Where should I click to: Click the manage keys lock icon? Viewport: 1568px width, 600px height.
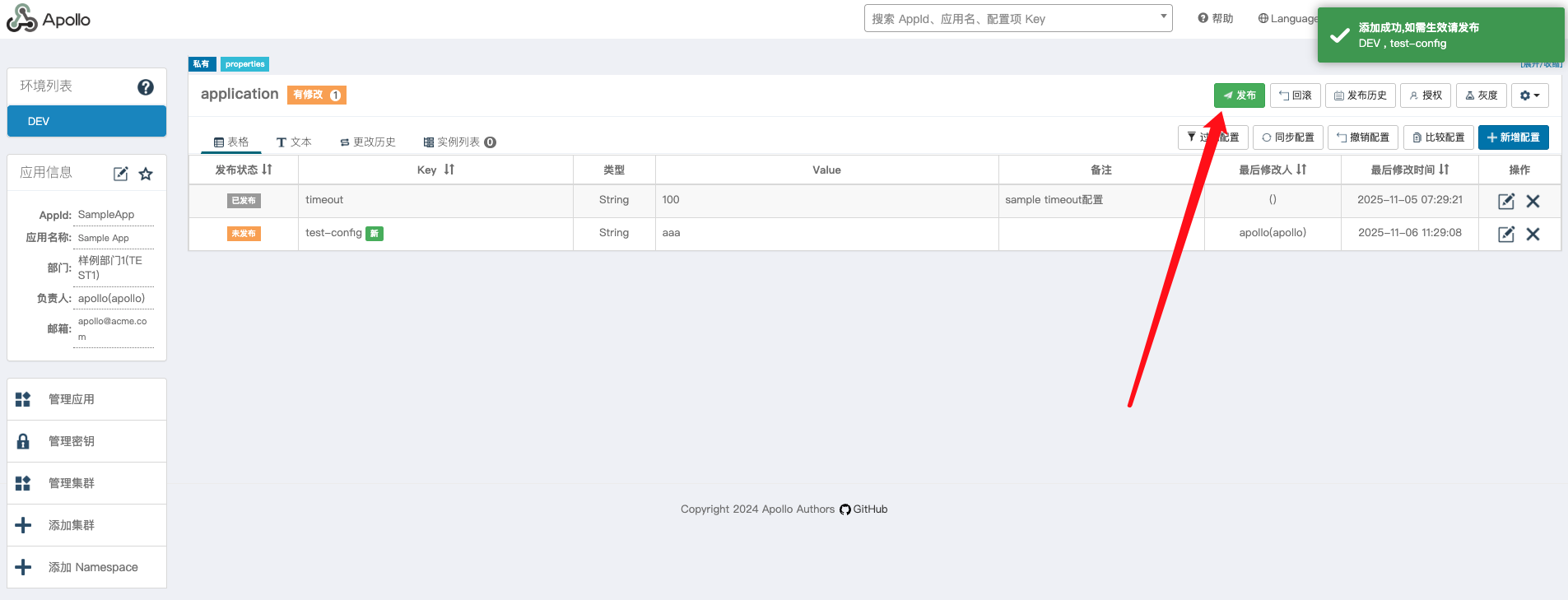pyautogui.click(x=23, y=441)
